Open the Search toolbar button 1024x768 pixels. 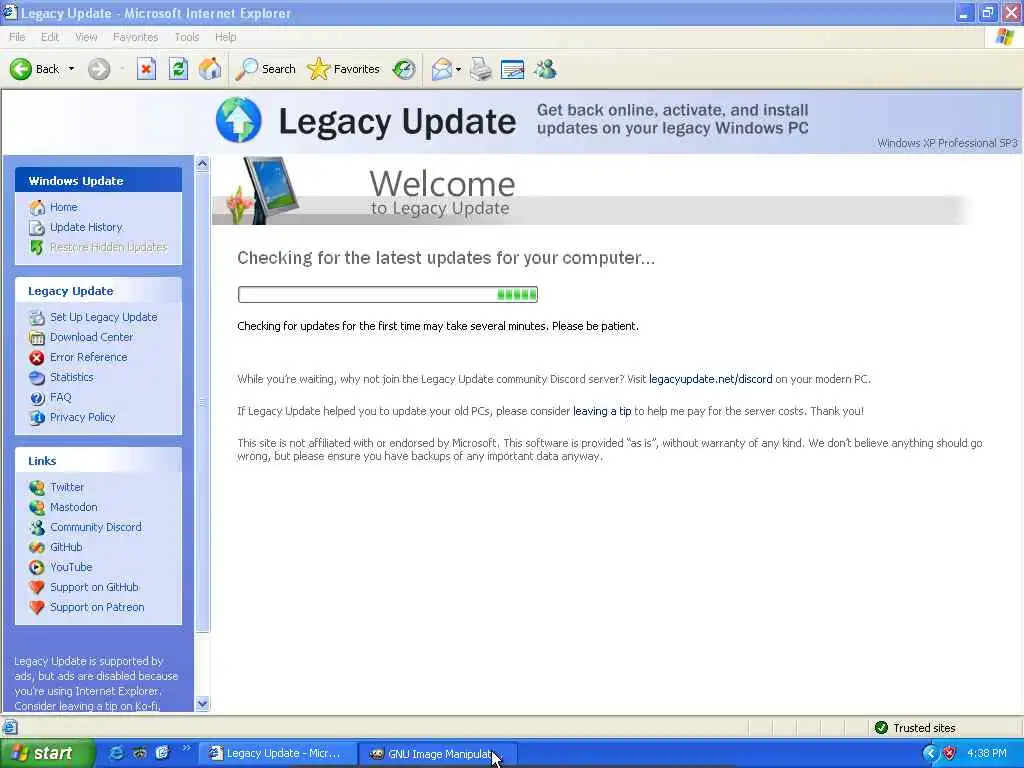pyautogui.click(x=265, y=69)
